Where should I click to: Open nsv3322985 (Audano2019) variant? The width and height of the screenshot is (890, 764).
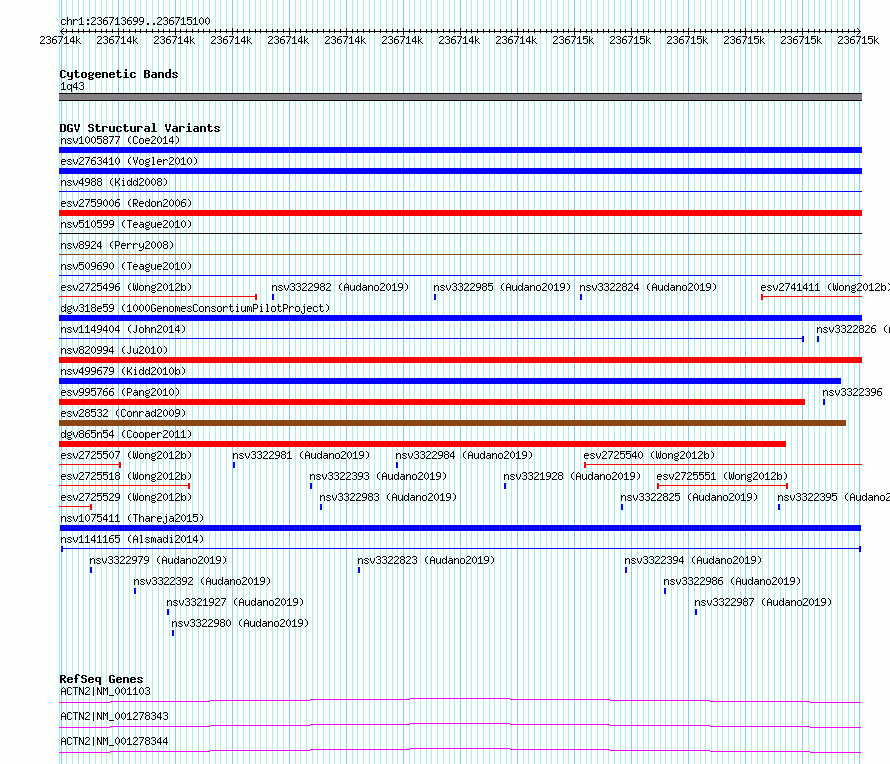point(502,287)
